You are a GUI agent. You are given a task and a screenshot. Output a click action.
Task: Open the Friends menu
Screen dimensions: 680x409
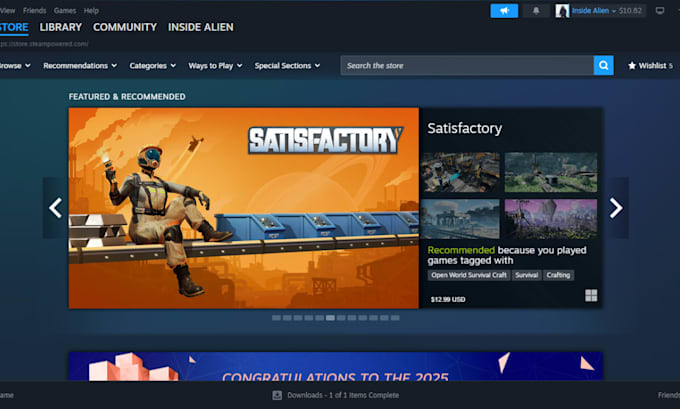tap(34, 10)
